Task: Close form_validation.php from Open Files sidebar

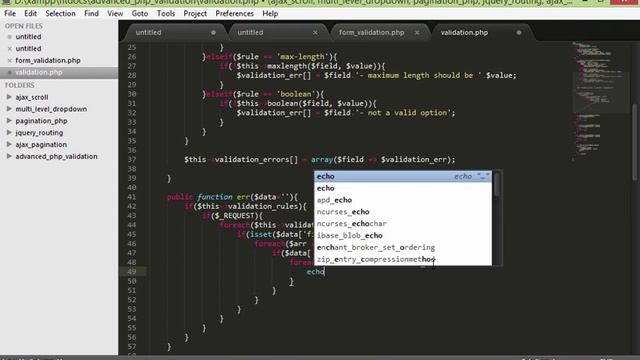Action: tap(9, 60)
